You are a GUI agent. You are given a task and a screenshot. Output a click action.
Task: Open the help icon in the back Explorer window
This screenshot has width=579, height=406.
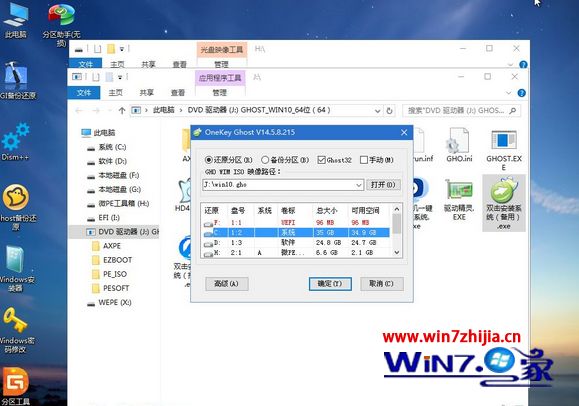coord(523,65)
